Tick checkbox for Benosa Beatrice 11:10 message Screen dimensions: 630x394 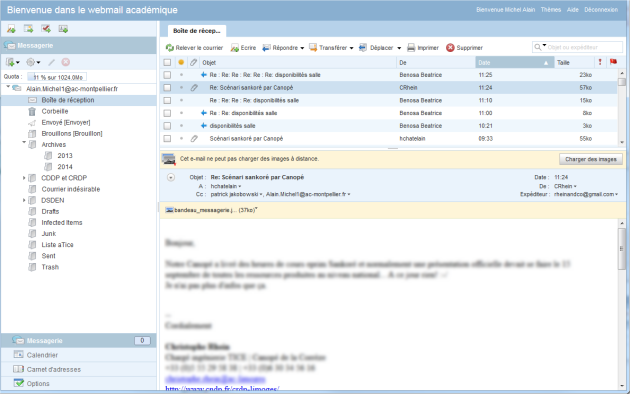[x=167, y=100]
